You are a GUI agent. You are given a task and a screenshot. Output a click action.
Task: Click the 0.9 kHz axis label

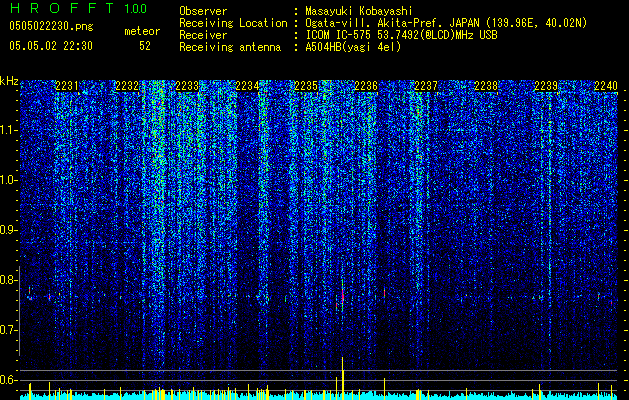8,230
